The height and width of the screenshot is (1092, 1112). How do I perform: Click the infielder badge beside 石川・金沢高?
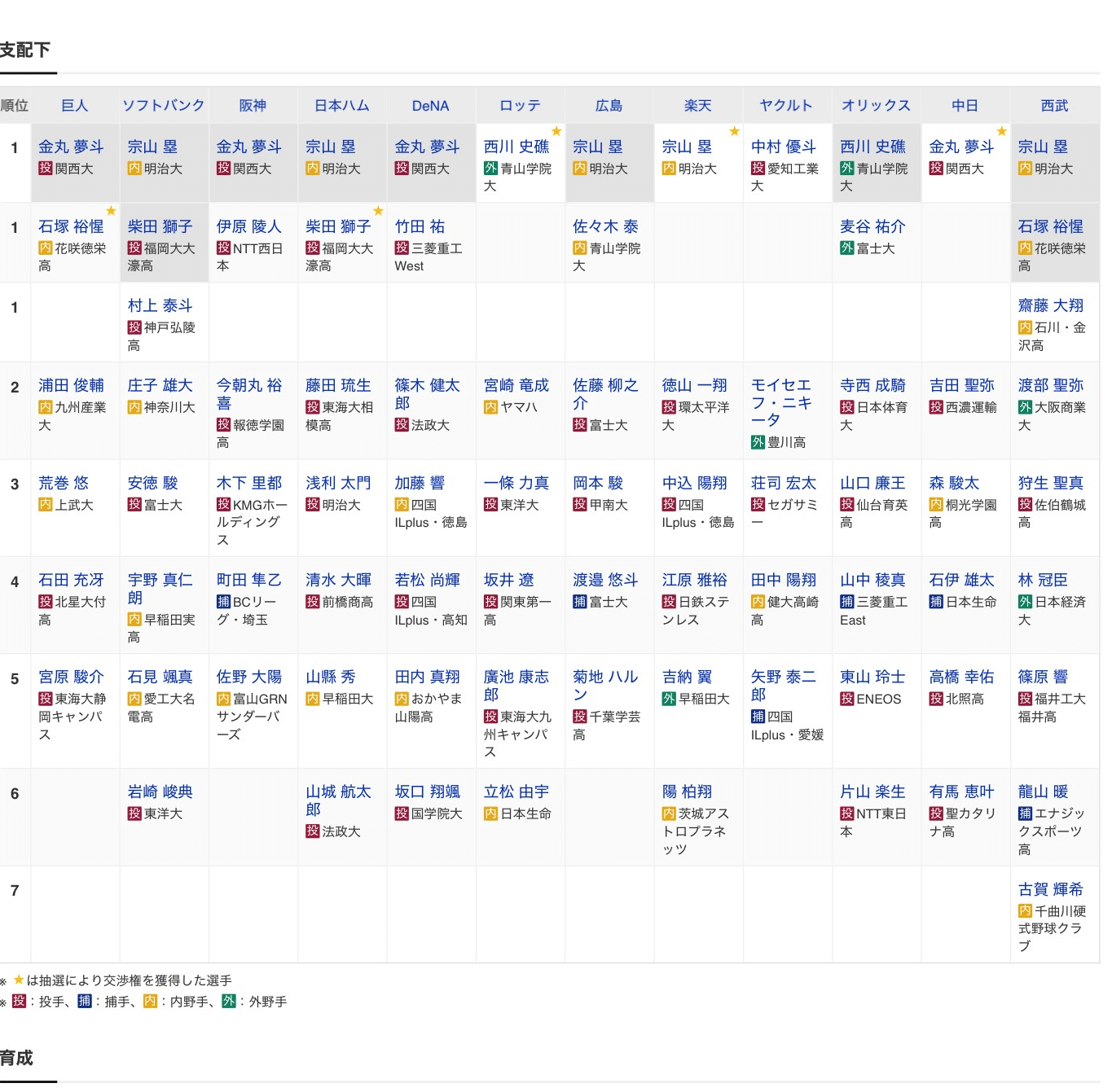(x=1025, y=327)
